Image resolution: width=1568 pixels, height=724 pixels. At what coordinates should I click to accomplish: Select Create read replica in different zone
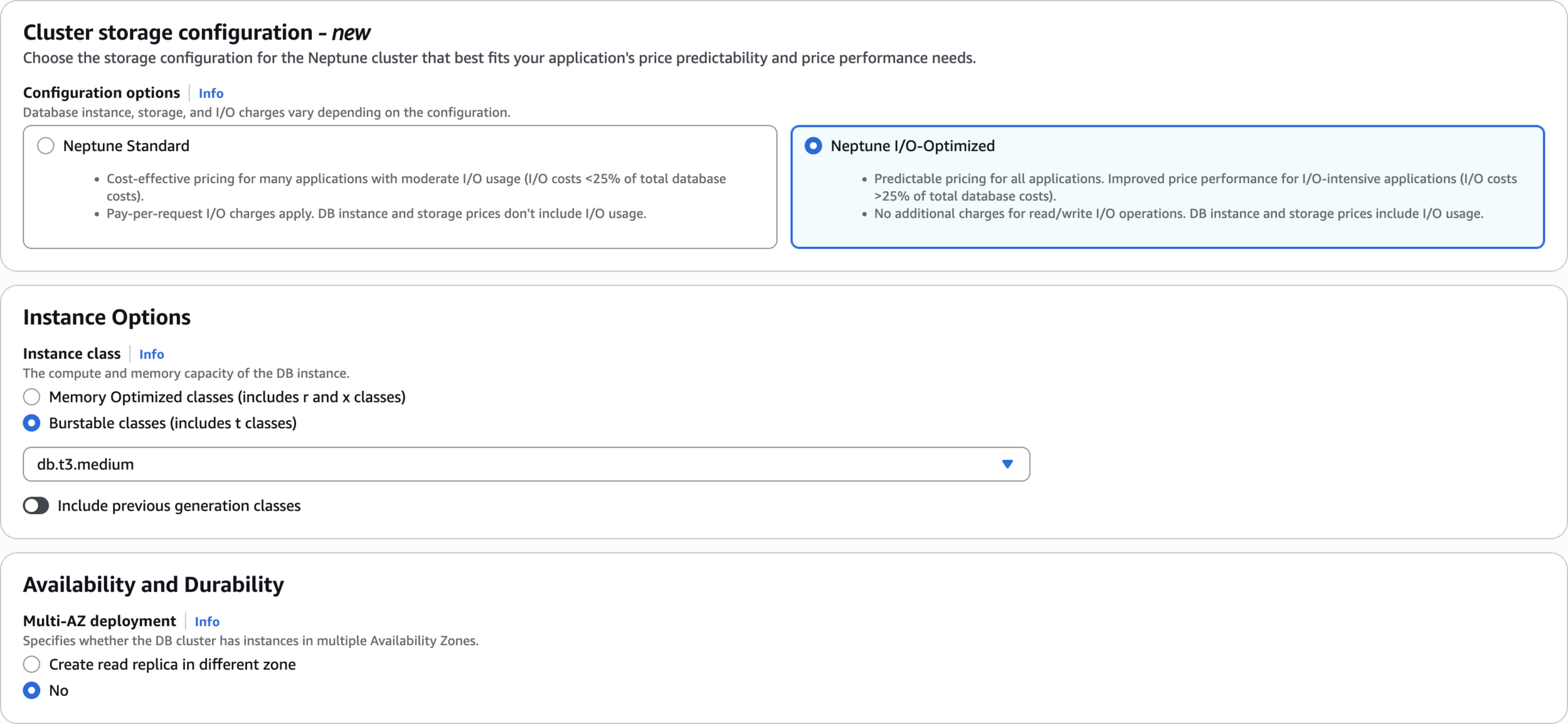click(x=31, y=664)
